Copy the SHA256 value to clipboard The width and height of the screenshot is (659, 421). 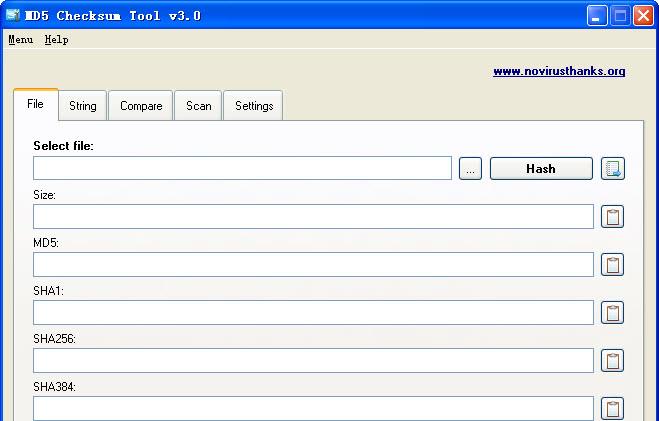click(612, 360)
